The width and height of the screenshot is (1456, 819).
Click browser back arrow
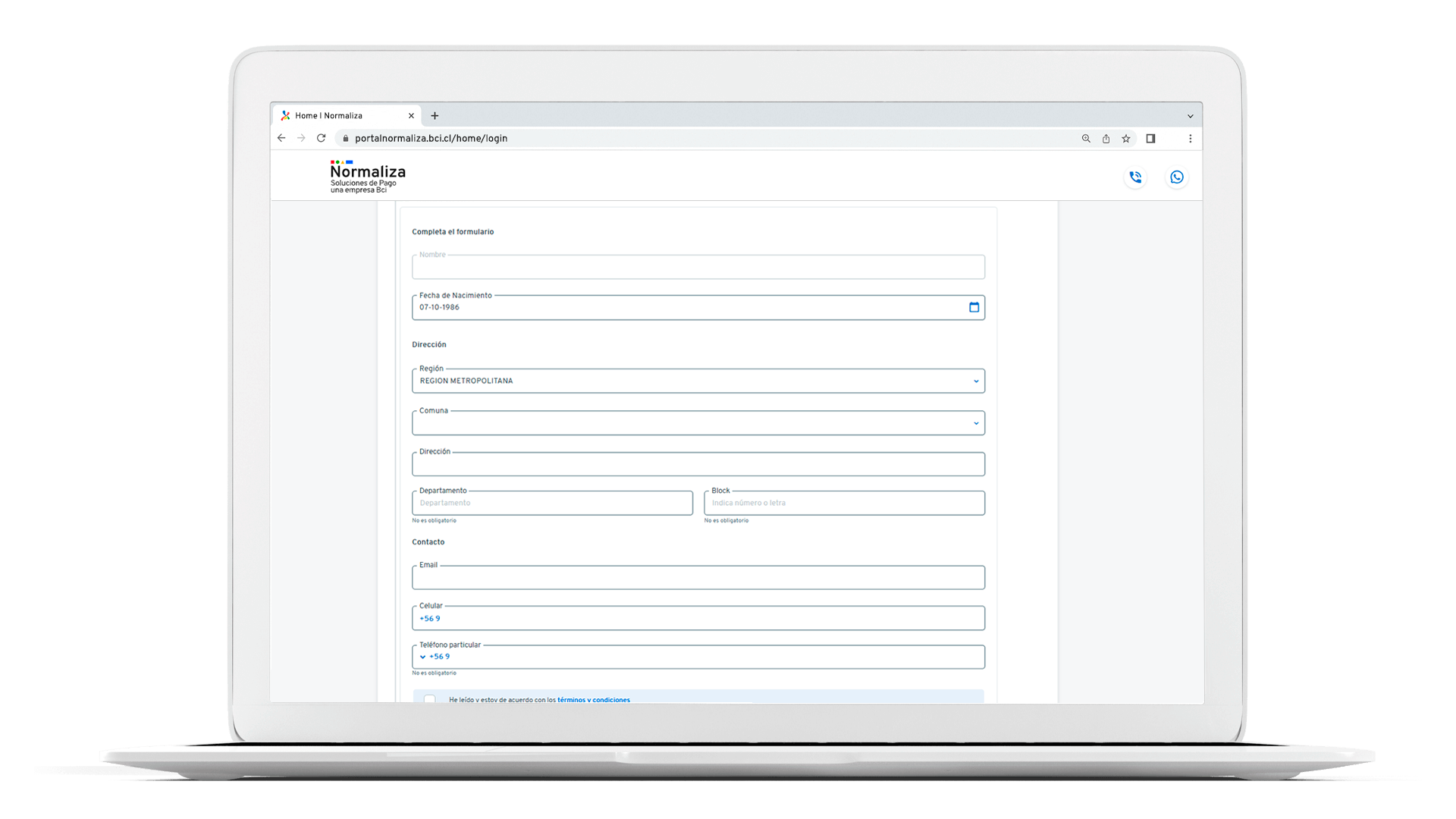click(x=281, y=138)
